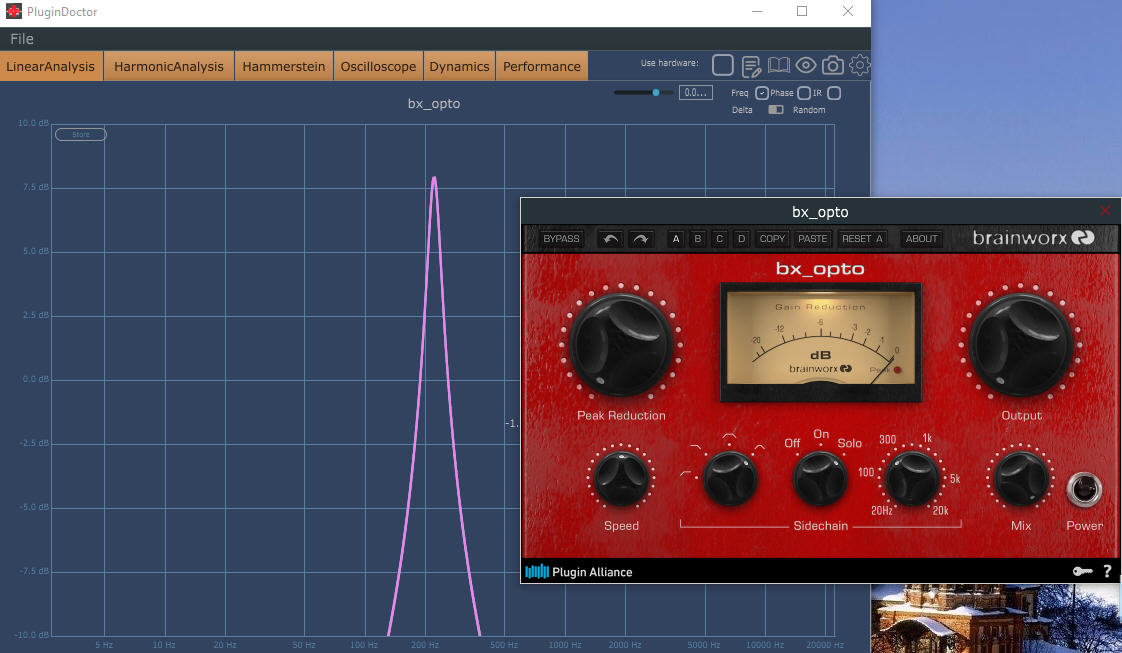
Task: Select preset slot A
Action: [675, 239]
